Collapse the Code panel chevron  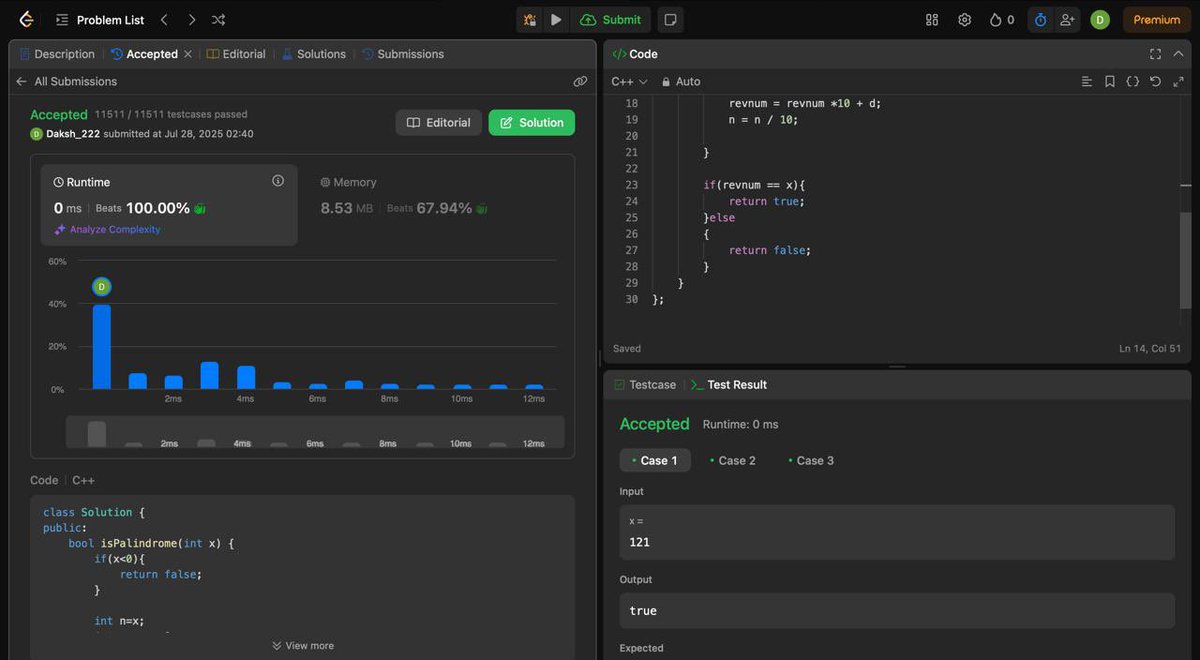(1178, 54)
